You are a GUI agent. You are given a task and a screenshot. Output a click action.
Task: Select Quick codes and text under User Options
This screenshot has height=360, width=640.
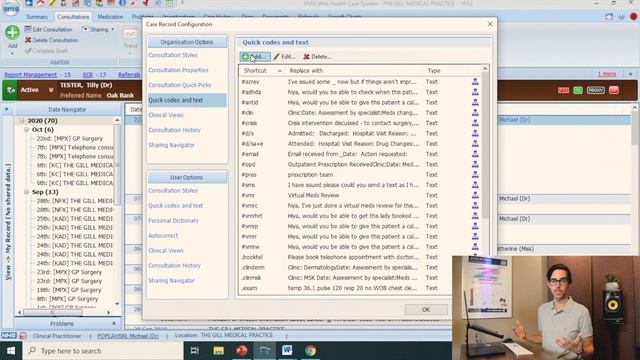click(176, 206)
